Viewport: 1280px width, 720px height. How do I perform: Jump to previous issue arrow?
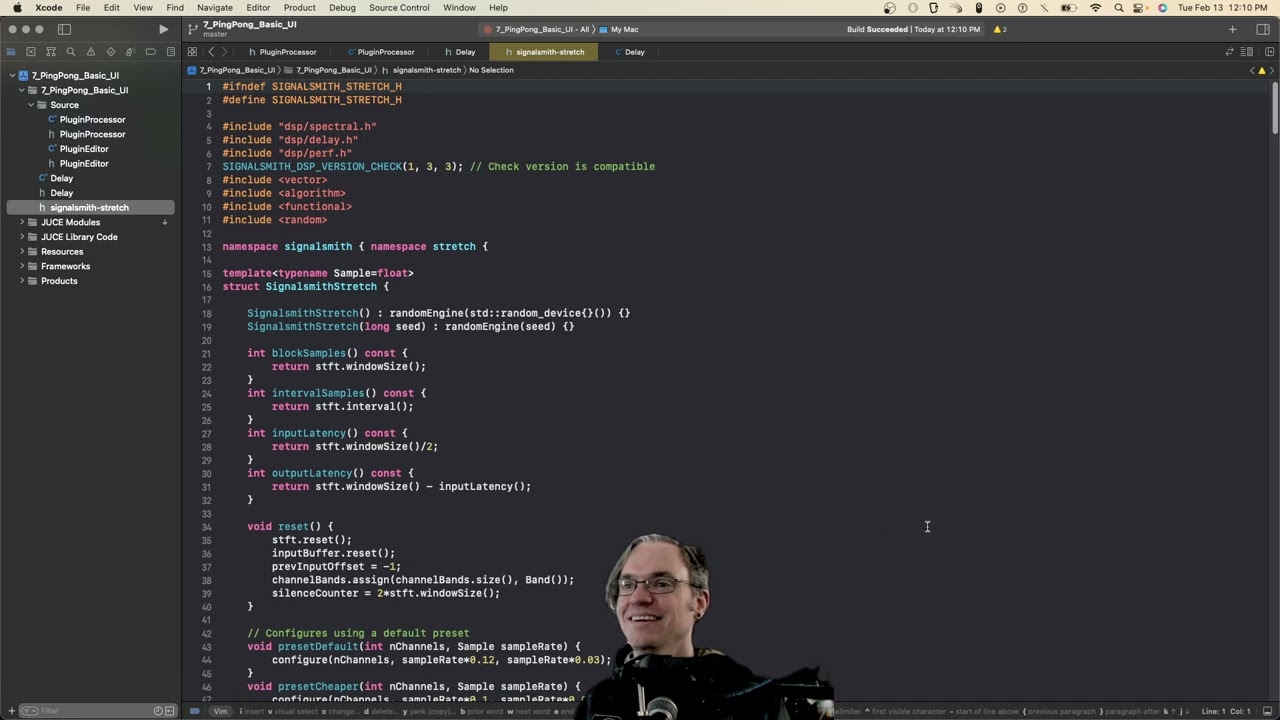[1252, 70]
